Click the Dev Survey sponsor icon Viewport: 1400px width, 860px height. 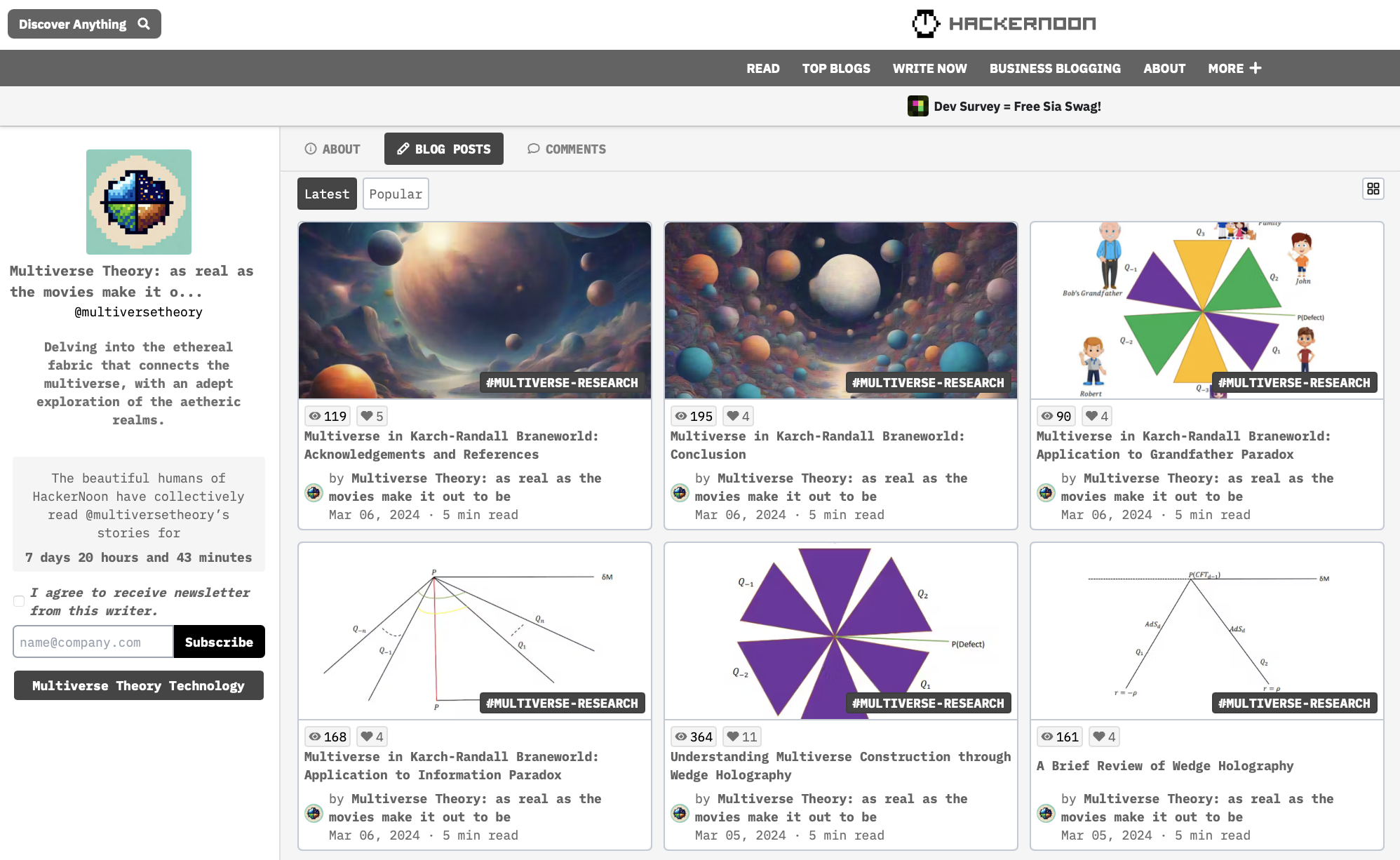[x=917, y=106]
